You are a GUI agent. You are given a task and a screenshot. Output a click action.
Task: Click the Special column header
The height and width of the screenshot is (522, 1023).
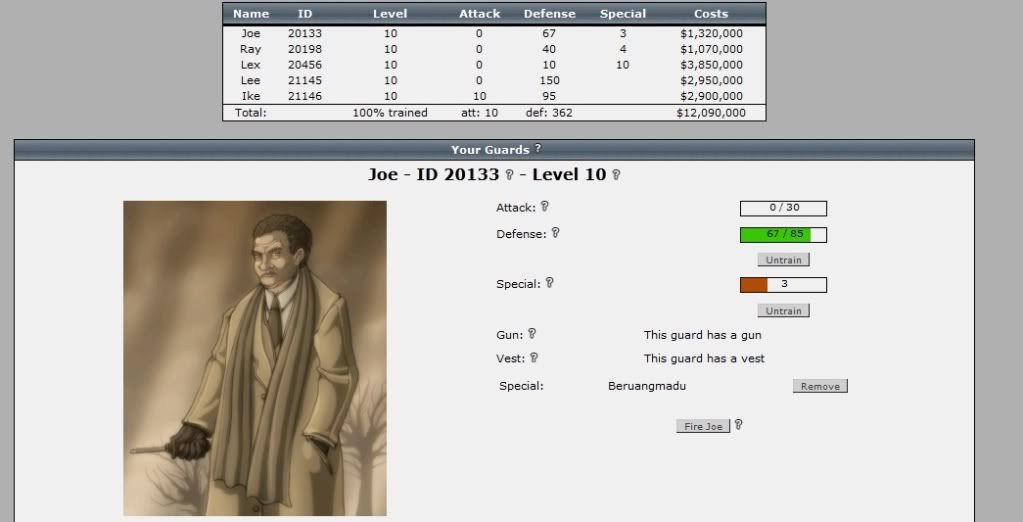[x=623, y=14]
